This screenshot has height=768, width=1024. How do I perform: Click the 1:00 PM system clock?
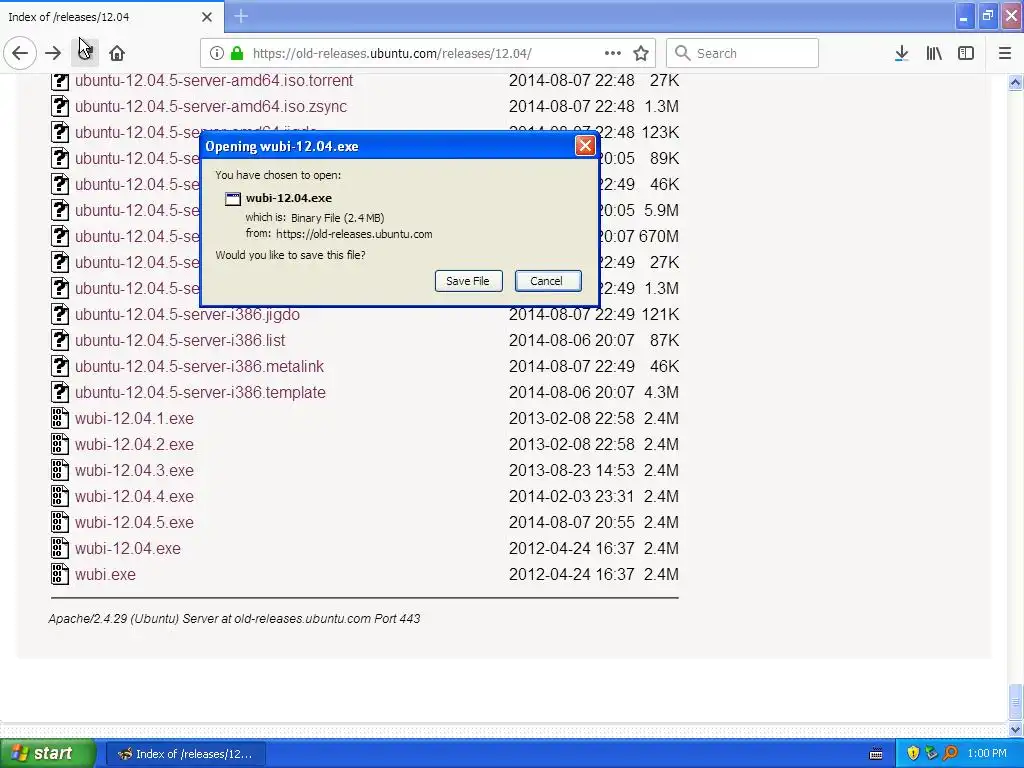(987, 754)
